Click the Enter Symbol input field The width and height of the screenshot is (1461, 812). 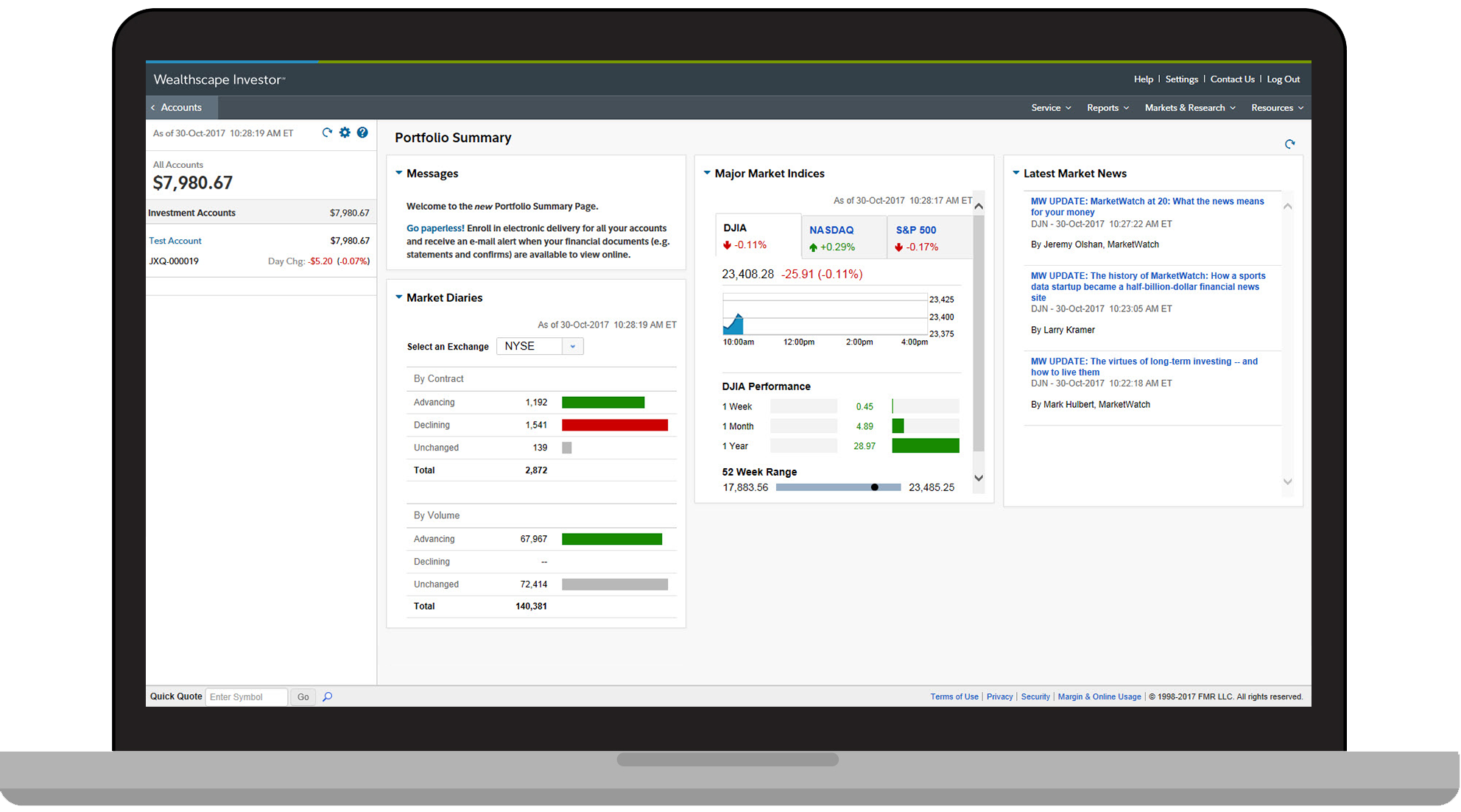tap(246, 696)
